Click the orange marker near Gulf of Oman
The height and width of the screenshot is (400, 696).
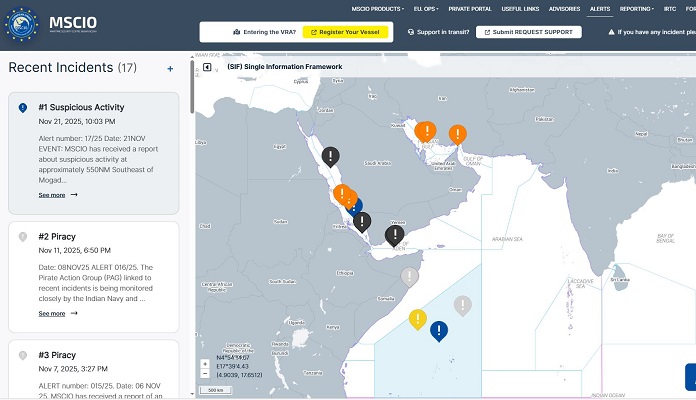[457, 134]
